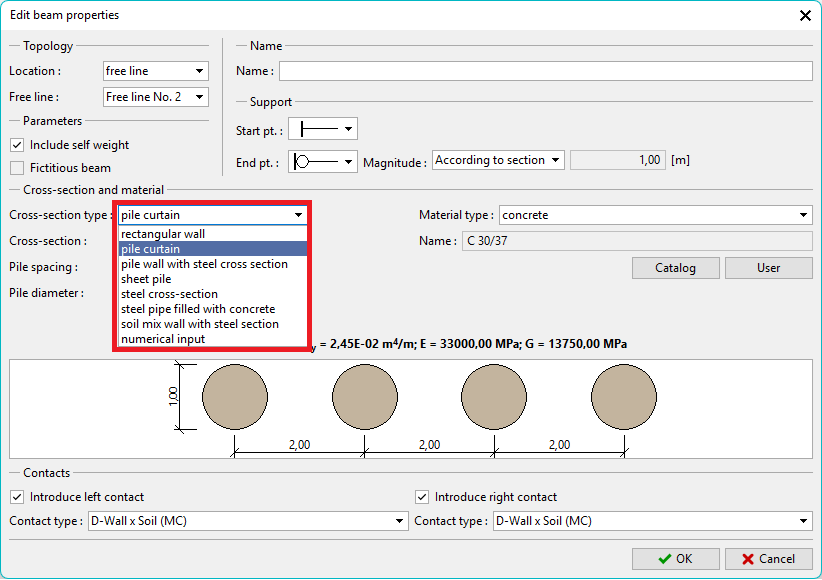
Task: Close the Edit beam properties dialog
Action: click(805, 15)
